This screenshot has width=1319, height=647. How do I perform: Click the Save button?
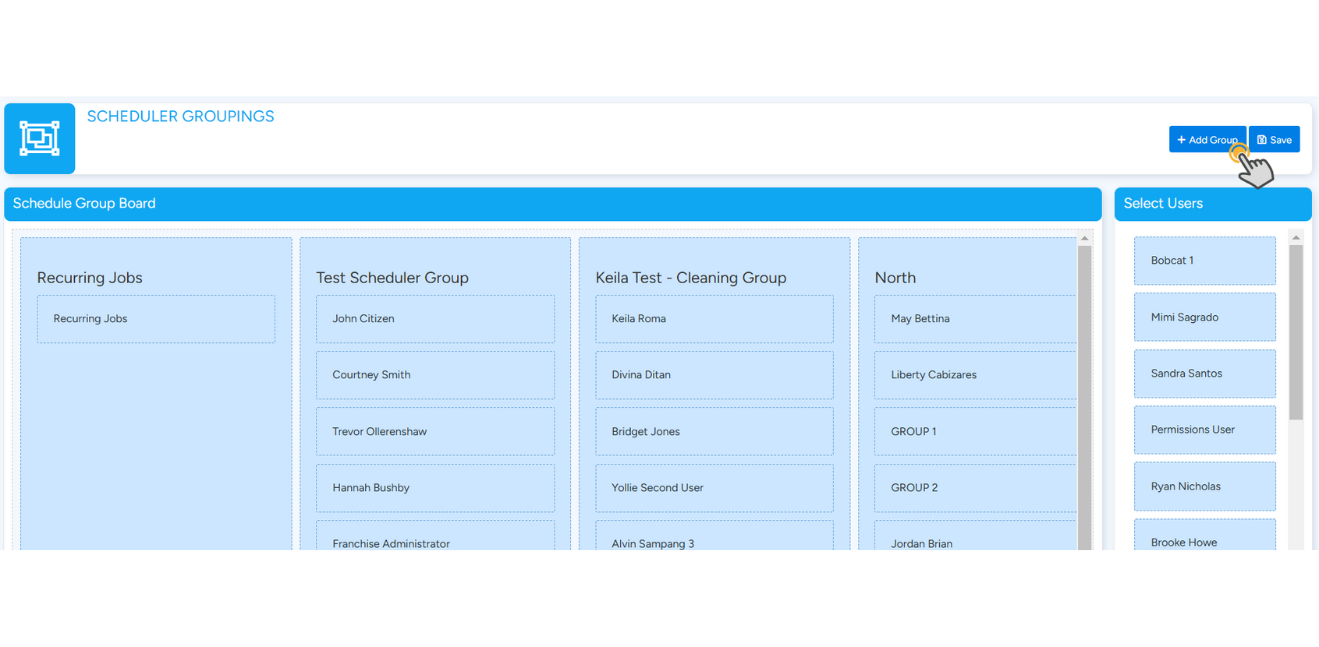click(x=1274, y=140)
